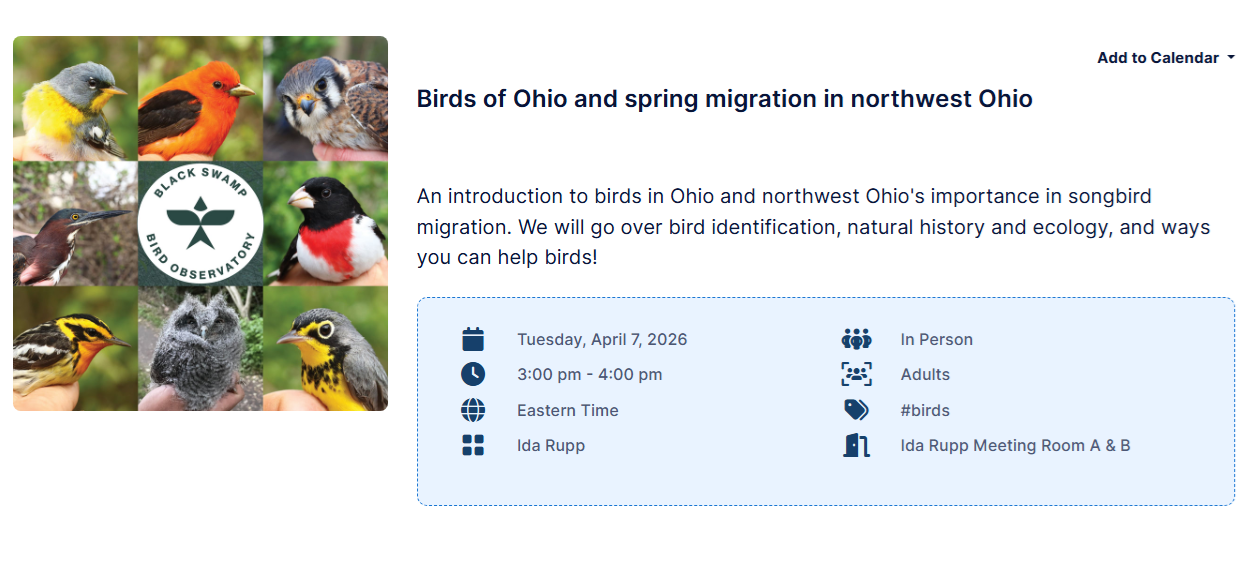Image resolution: width=1248 pixels, height=567 pixels.
Task: Click the orange scarlet tanager photo
Action: click(x=200, y=98)
